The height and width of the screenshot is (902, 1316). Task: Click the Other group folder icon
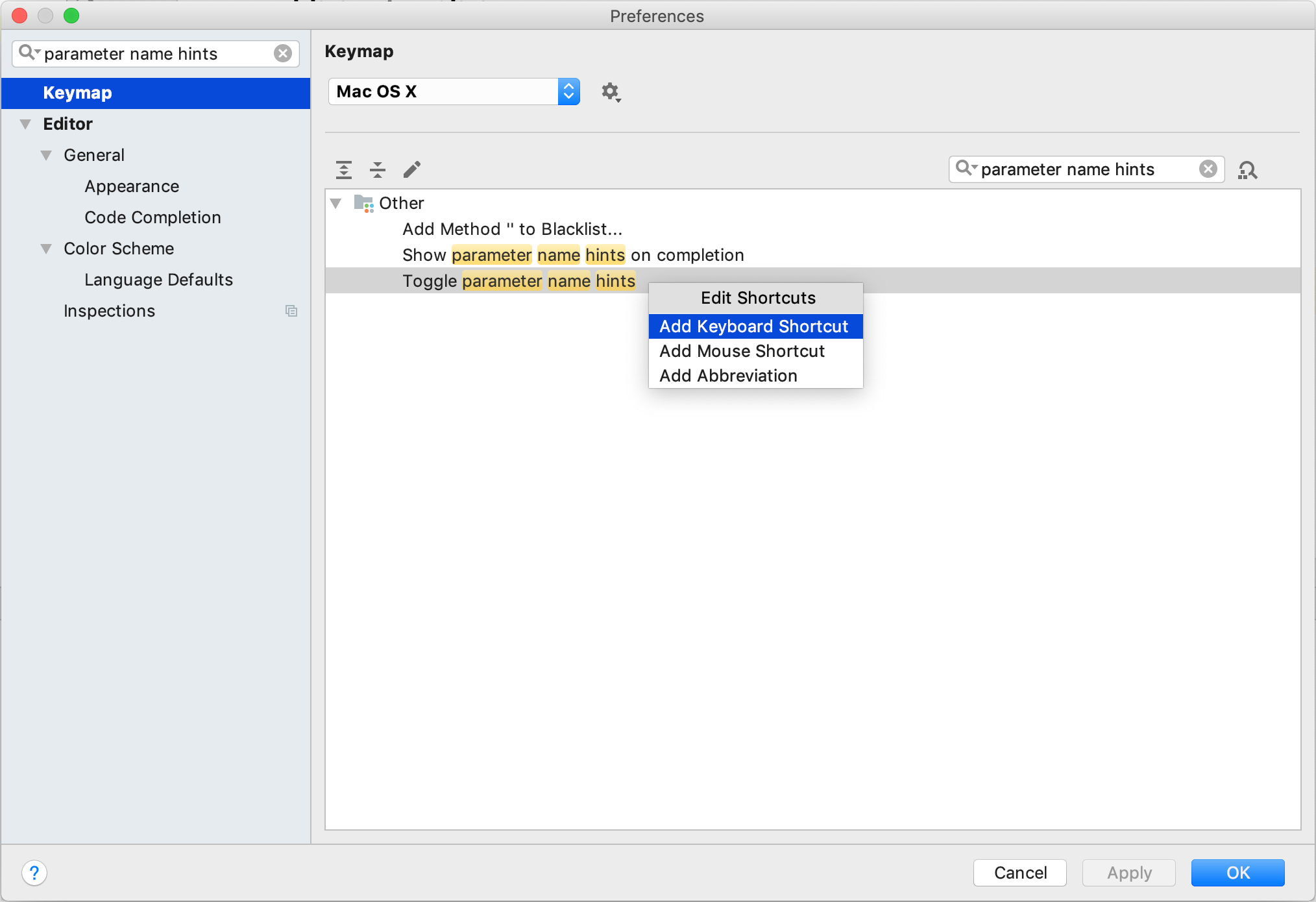click(364, 203)
